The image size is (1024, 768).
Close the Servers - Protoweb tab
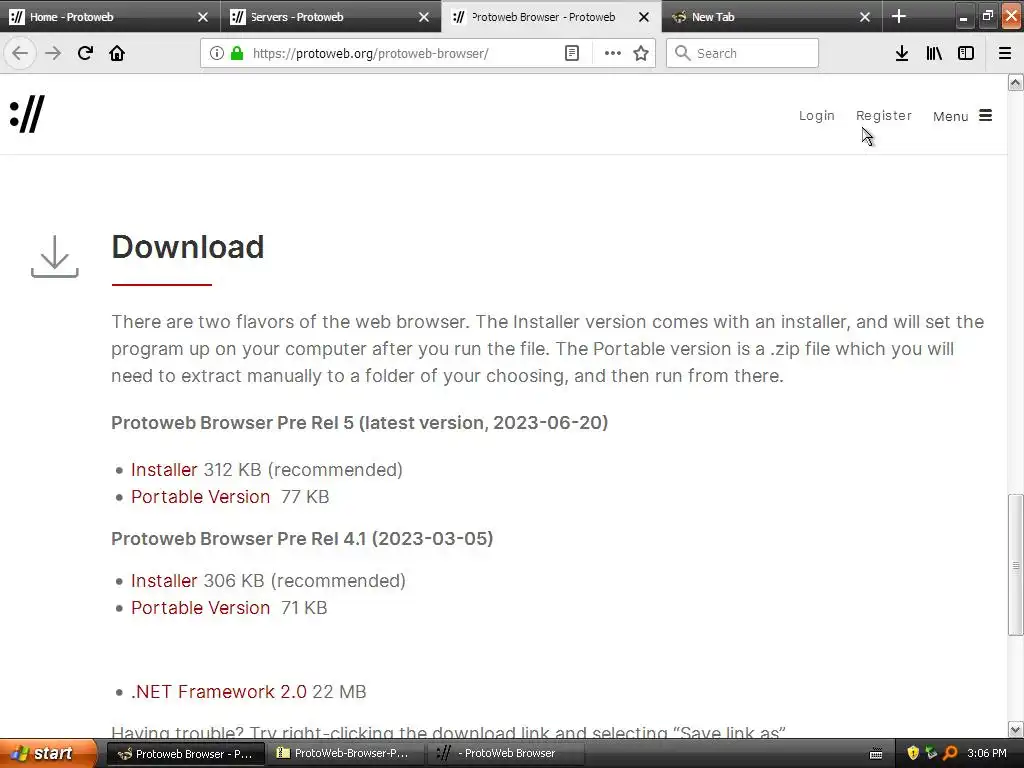(x=424, y=17)
